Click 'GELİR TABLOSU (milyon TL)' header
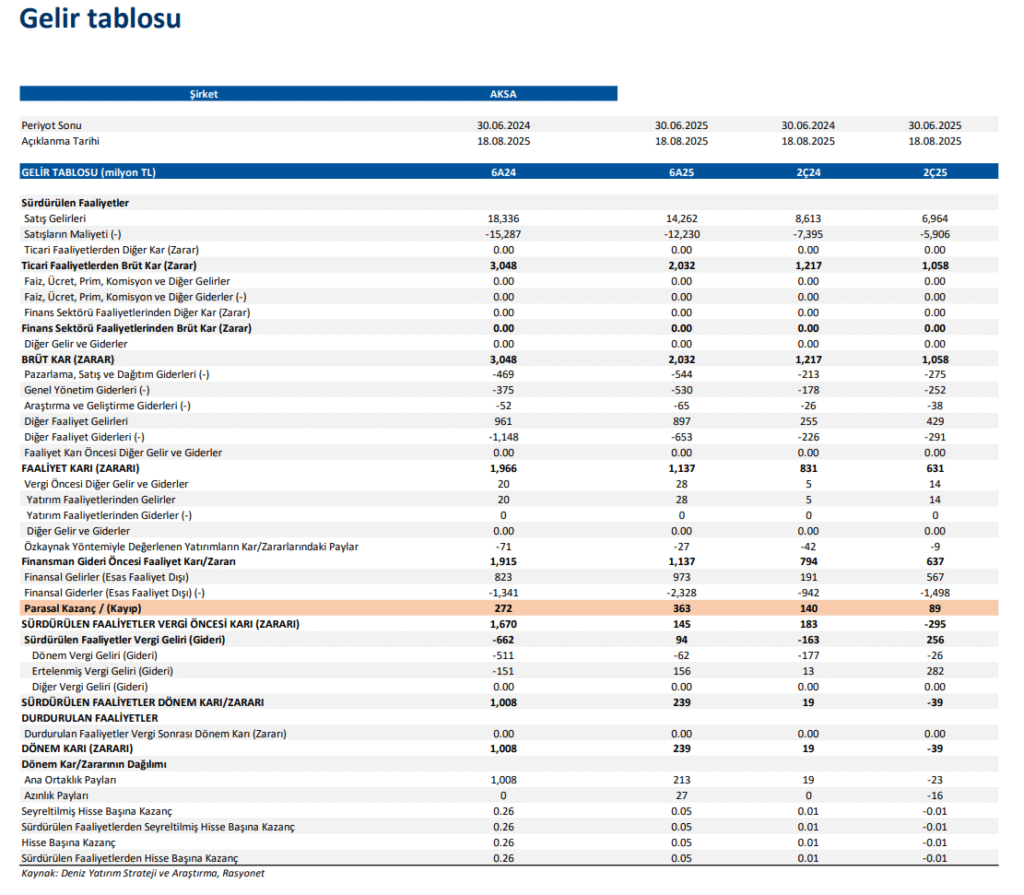This screenshot has width=1024, height=895. point(88,172)
